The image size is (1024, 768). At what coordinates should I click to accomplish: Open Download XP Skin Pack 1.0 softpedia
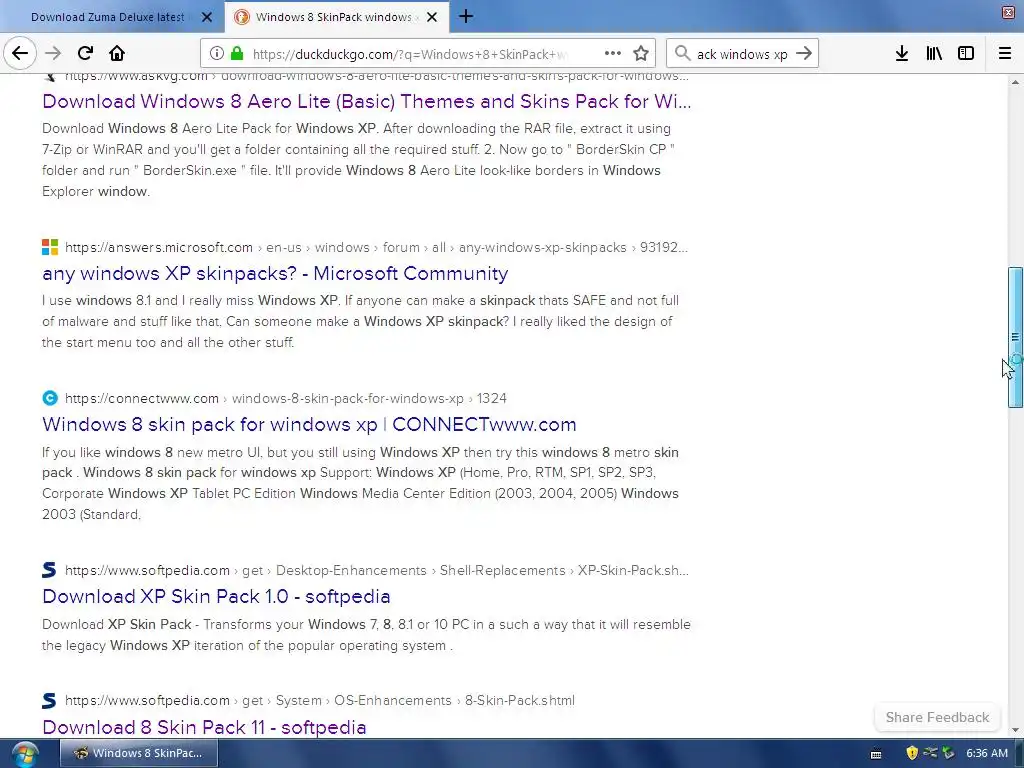(216, 596)
